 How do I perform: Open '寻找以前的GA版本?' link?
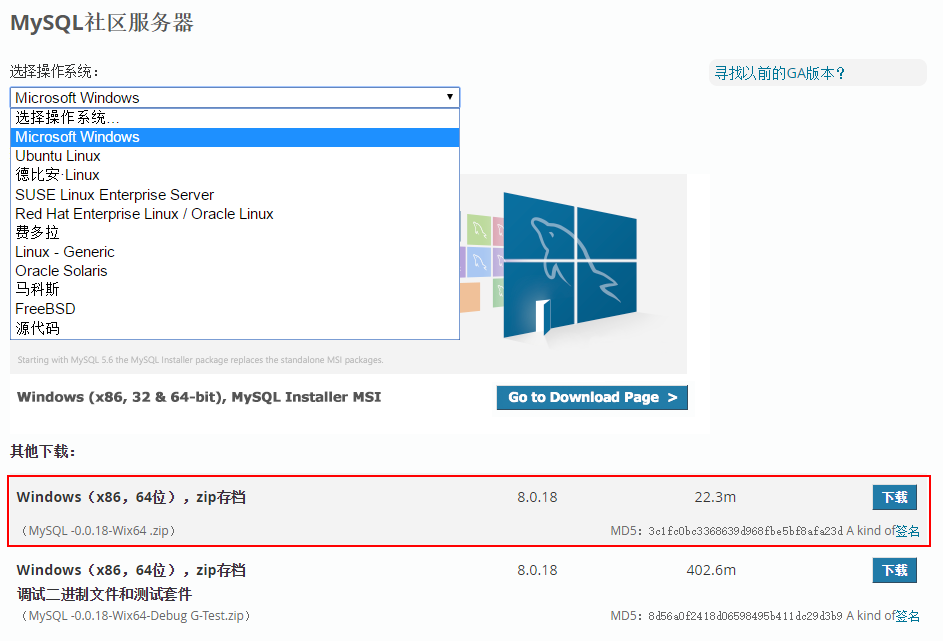pyautogui.click(x=779, y=73)
